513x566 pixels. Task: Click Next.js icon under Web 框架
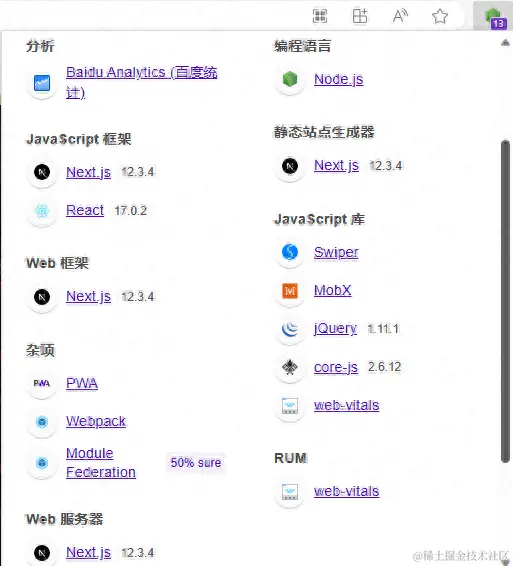42,297
